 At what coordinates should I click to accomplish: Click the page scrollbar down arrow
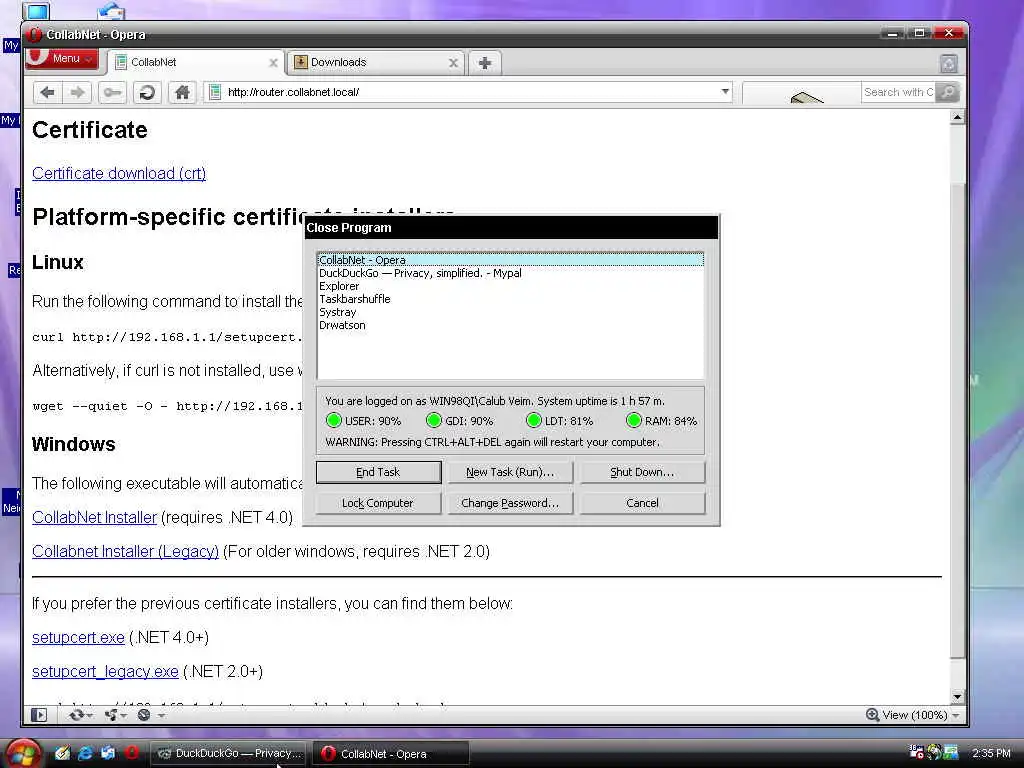pyautogui.click(x=957, y=697)
